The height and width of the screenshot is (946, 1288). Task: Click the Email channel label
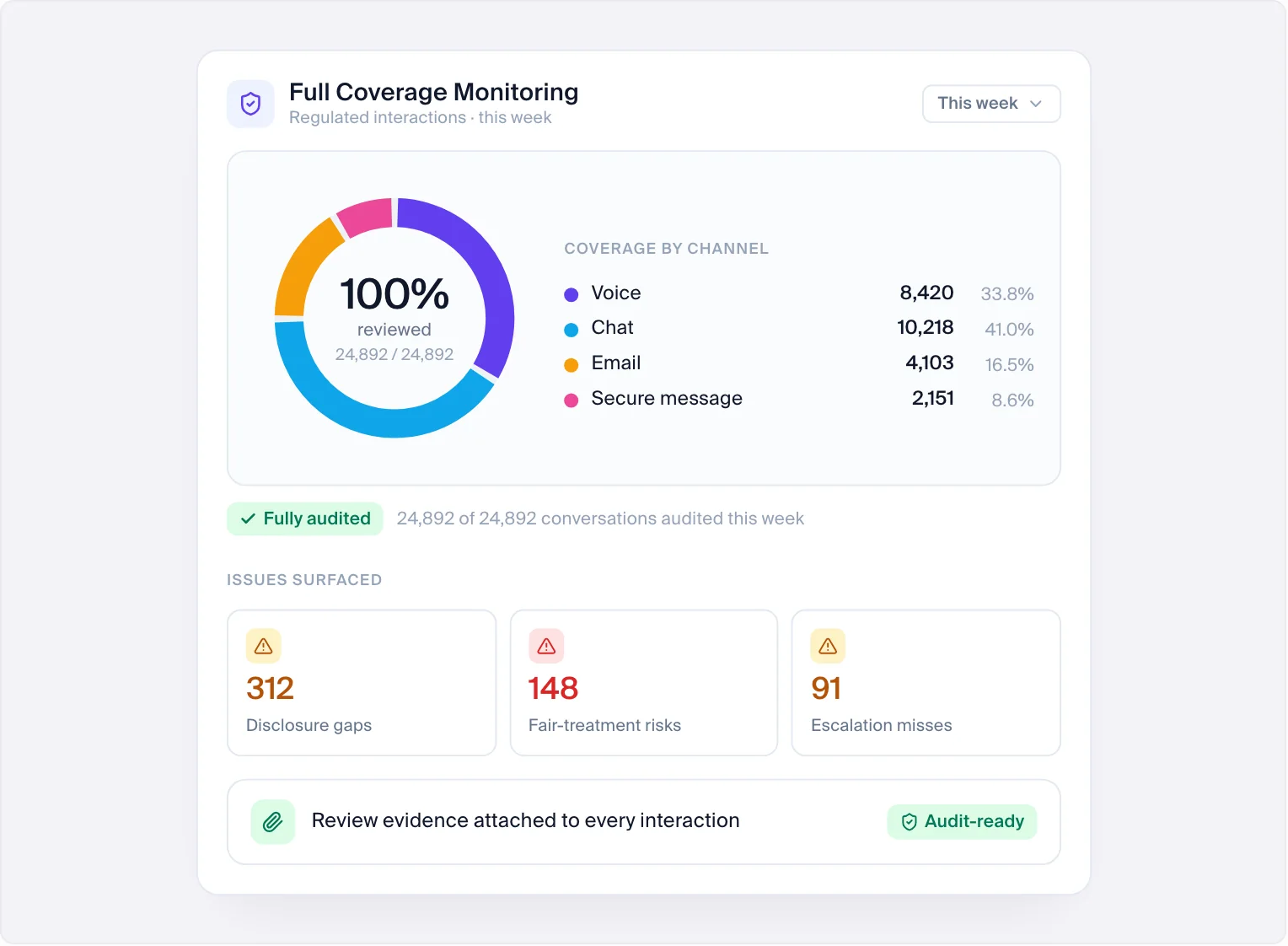click(616, 363)
